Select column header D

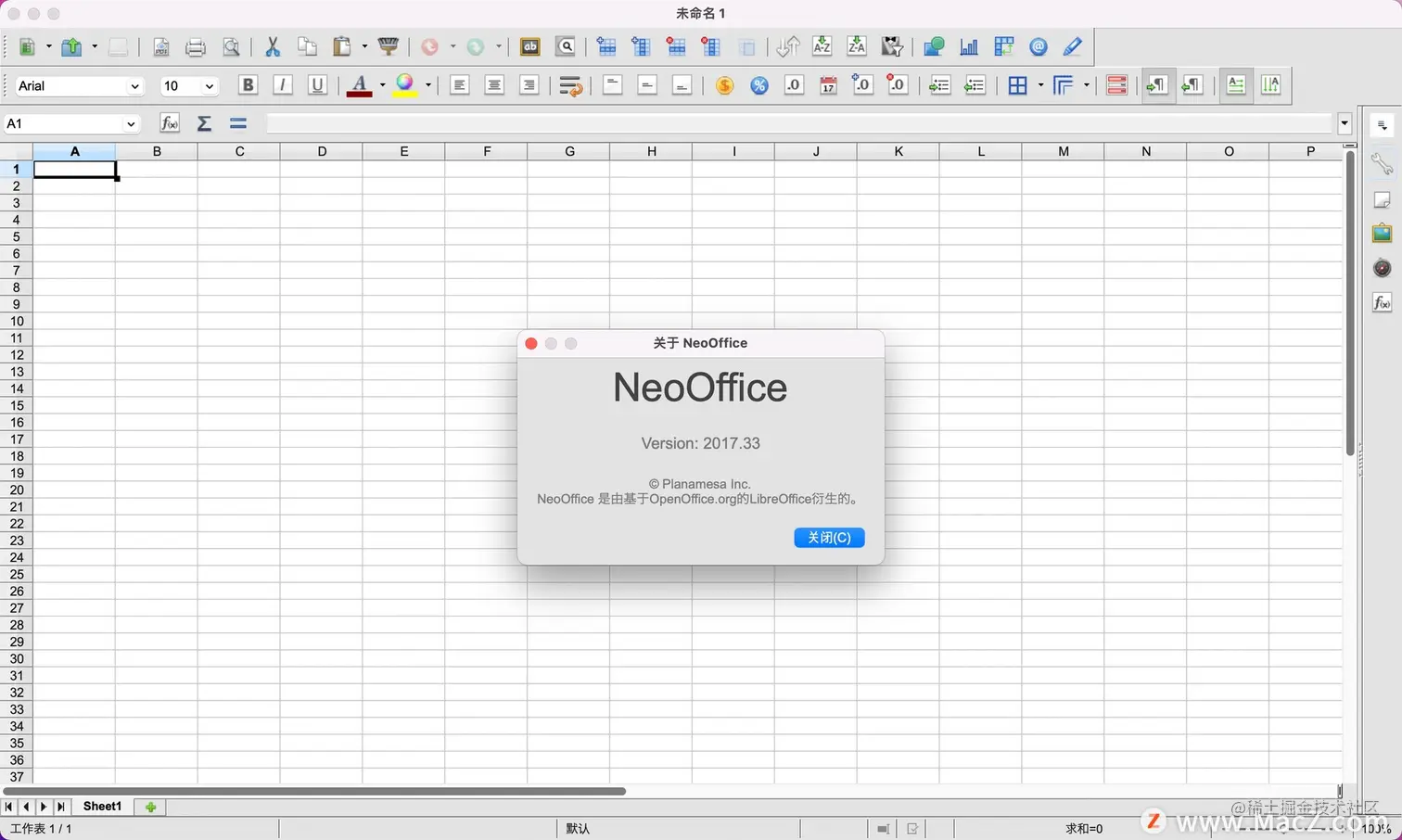click(322, 151)
